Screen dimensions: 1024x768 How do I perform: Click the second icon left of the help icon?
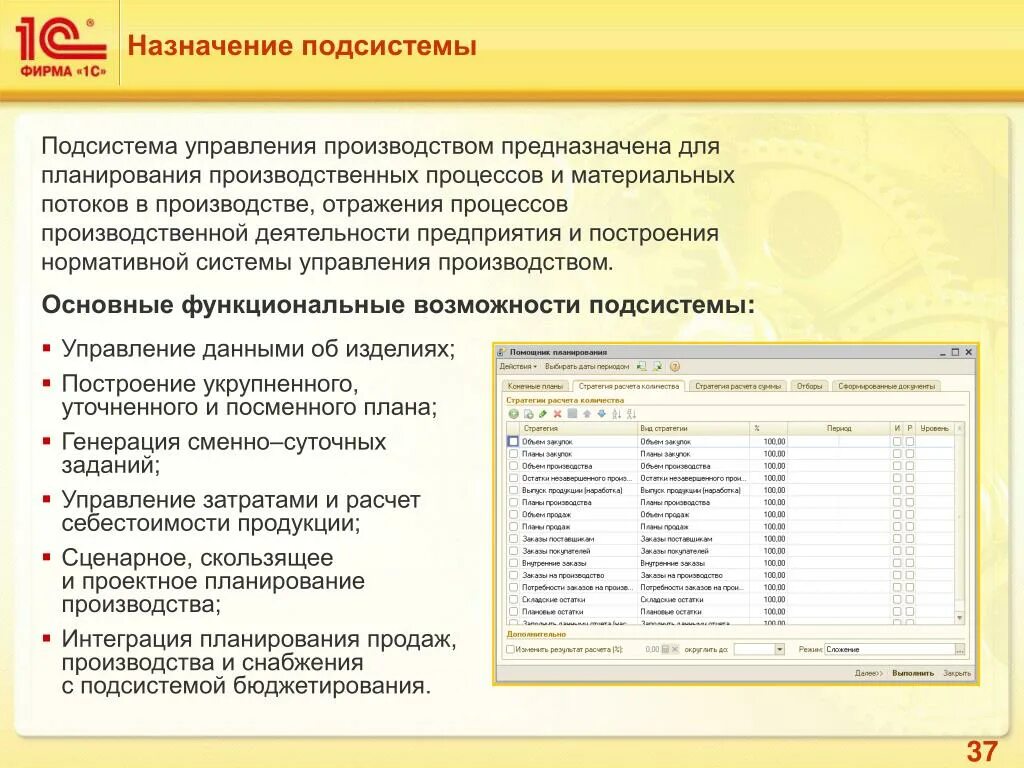(x=642, y=367)
